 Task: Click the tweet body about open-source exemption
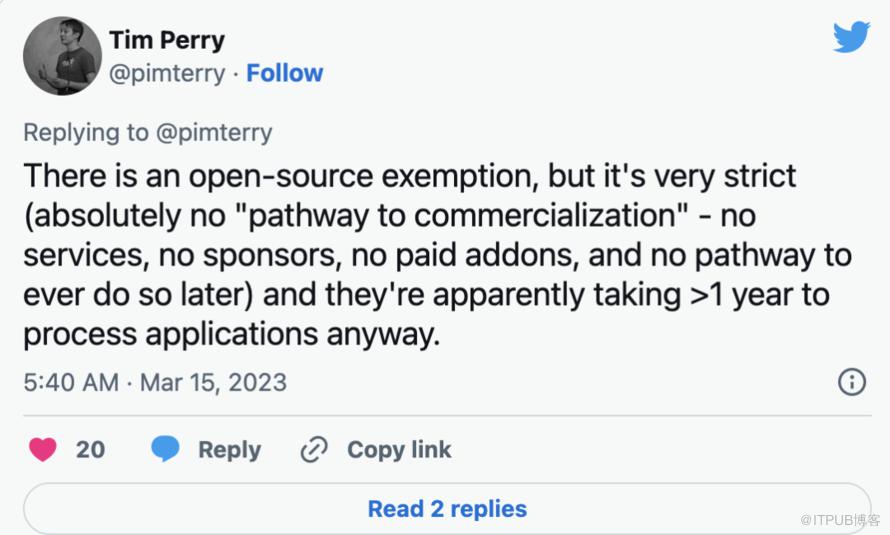coord(437,255)
